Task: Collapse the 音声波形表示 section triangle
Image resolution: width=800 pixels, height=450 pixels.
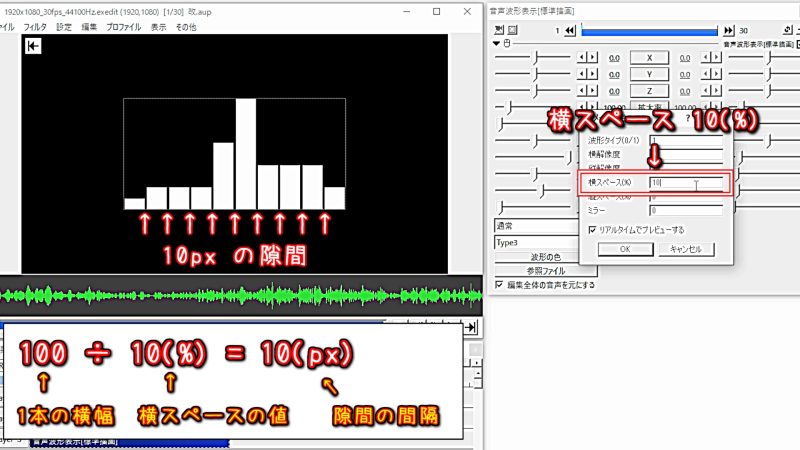Action: [x=496, y=44]
